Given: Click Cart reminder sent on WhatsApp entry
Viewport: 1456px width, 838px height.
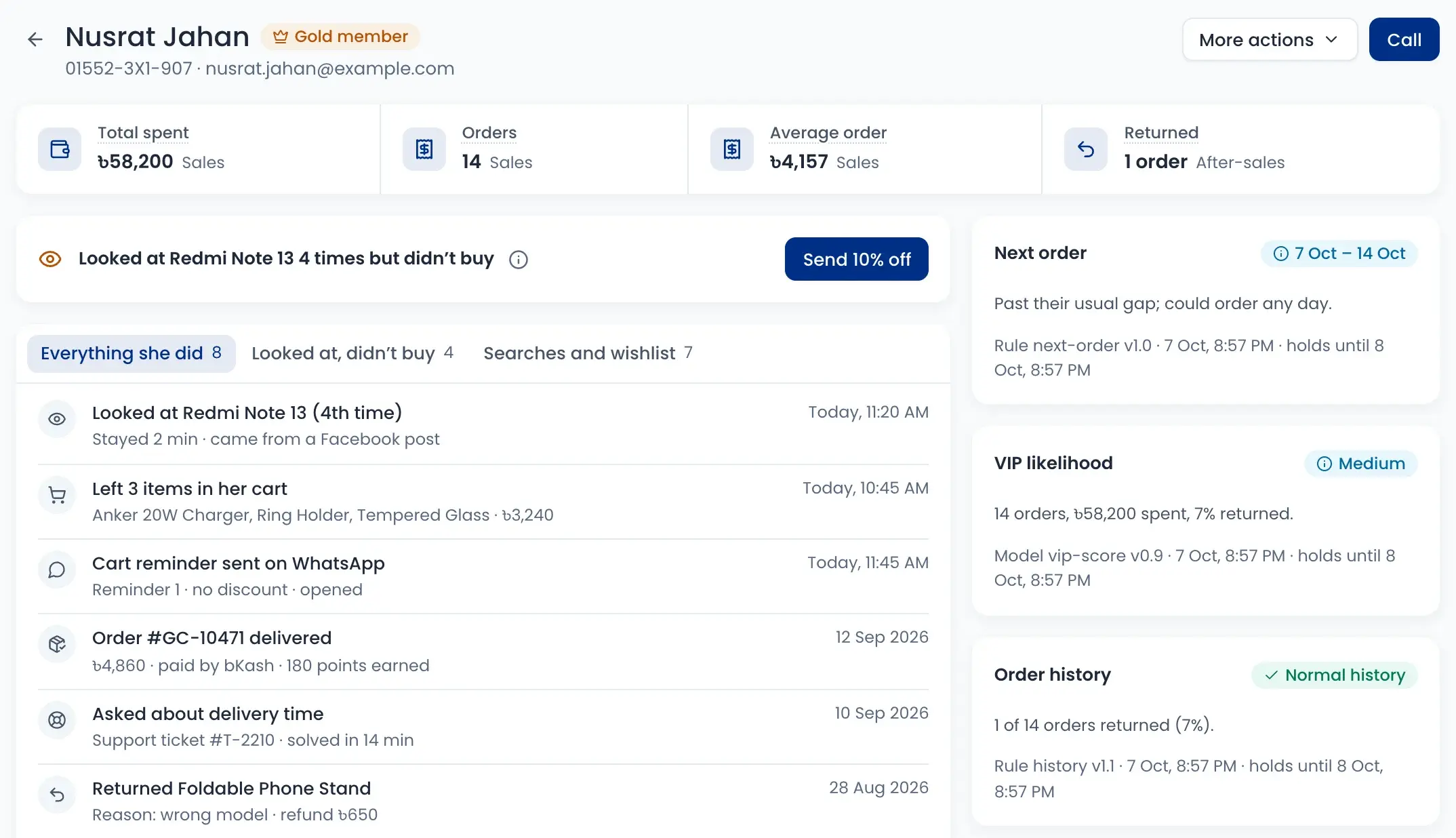Looking at the screenshot, I should (x=483, y=576).
